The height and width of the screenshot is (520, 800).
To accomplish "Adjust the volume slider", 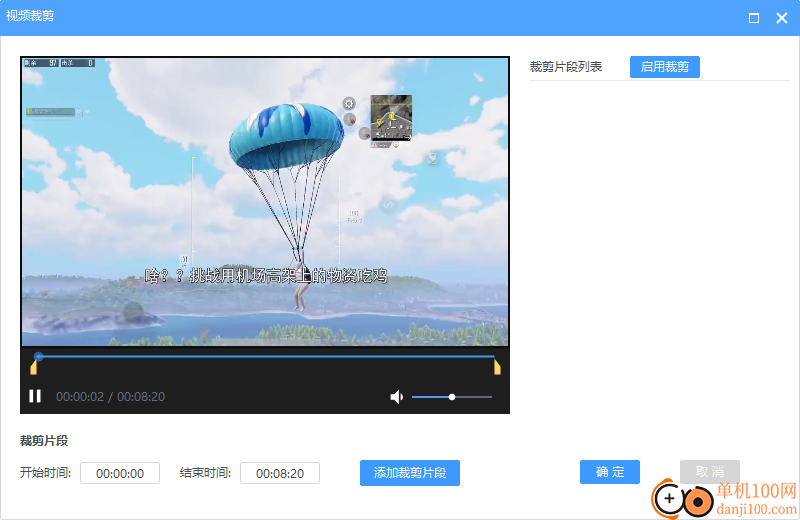I will (x=452, y=397).
